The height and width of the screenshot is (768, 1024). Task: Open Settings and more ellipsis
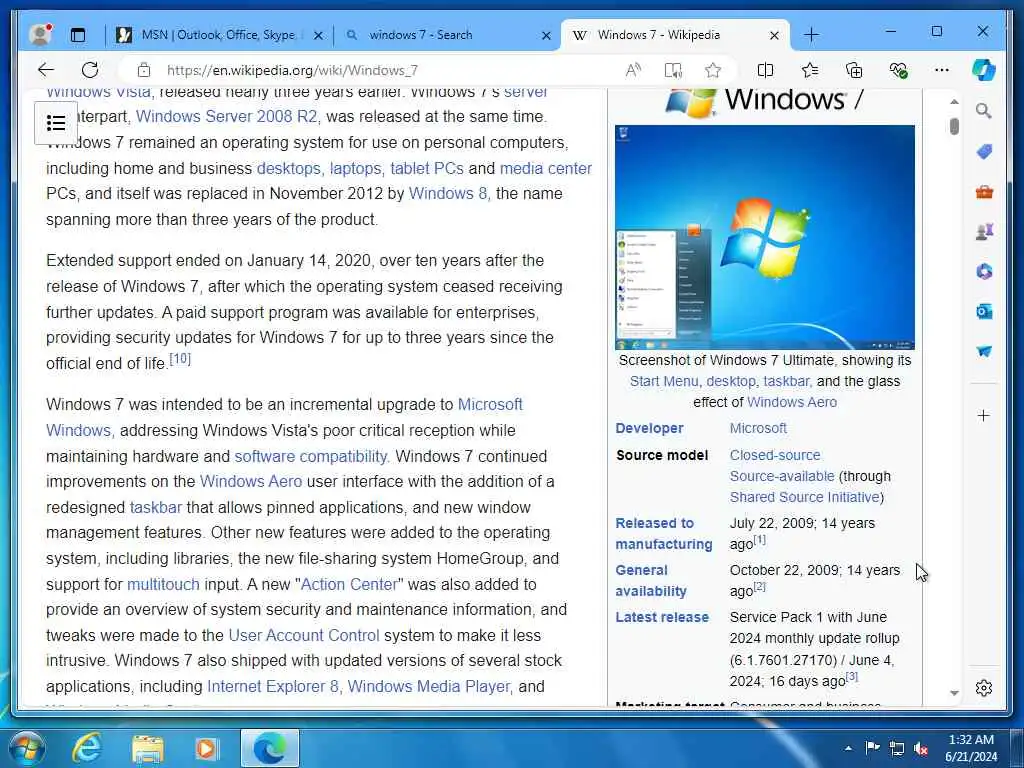point(941,70)
